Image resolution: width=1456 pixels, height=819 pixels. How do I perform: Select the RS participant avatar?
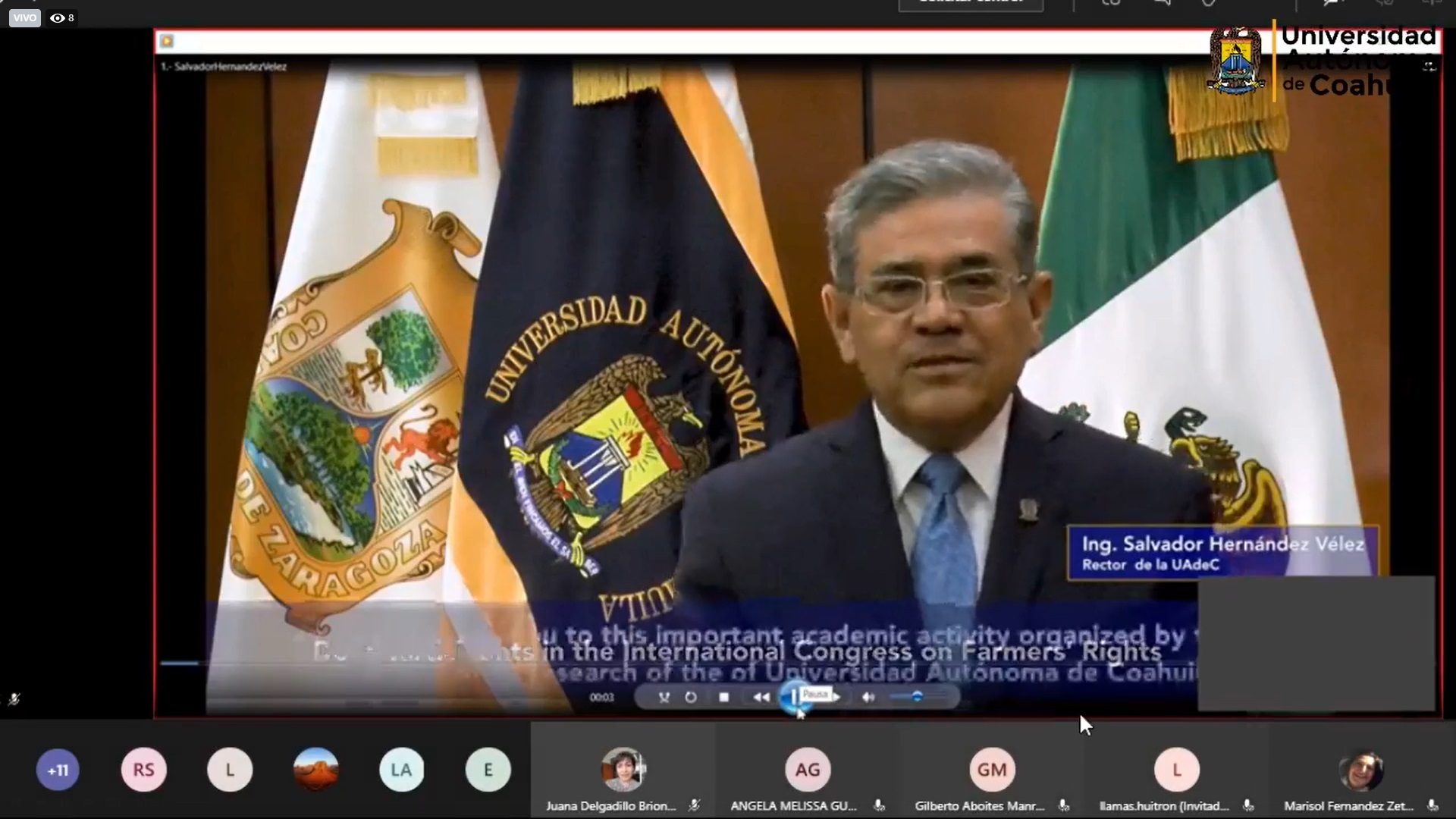point(143,770)
